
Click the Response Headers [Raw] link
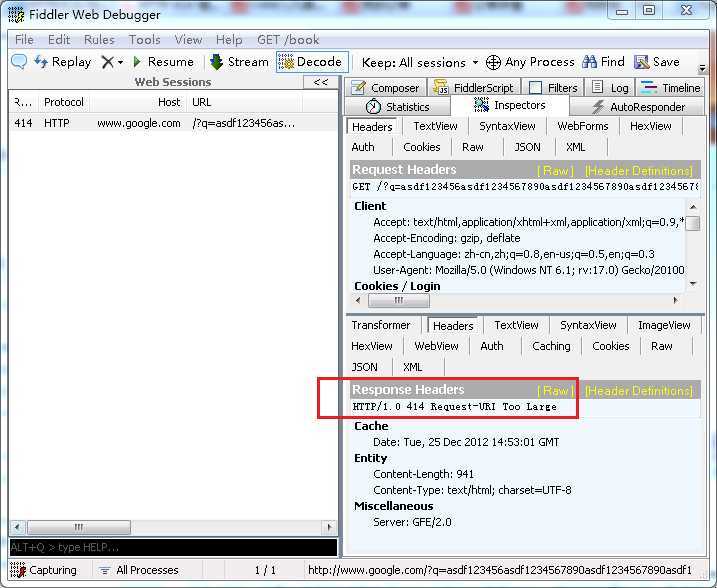[555, 391]
